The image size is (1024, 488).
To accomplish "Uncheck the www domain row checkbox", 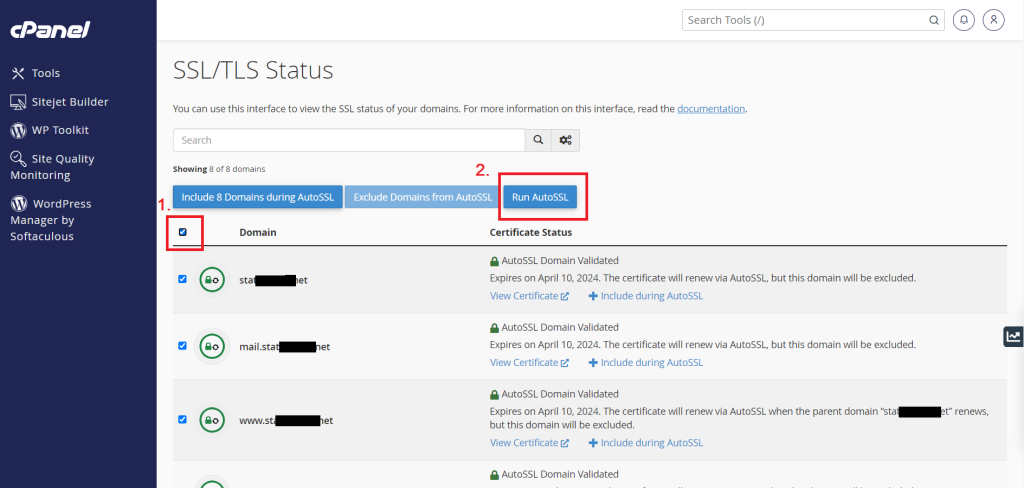I will 182,419.
